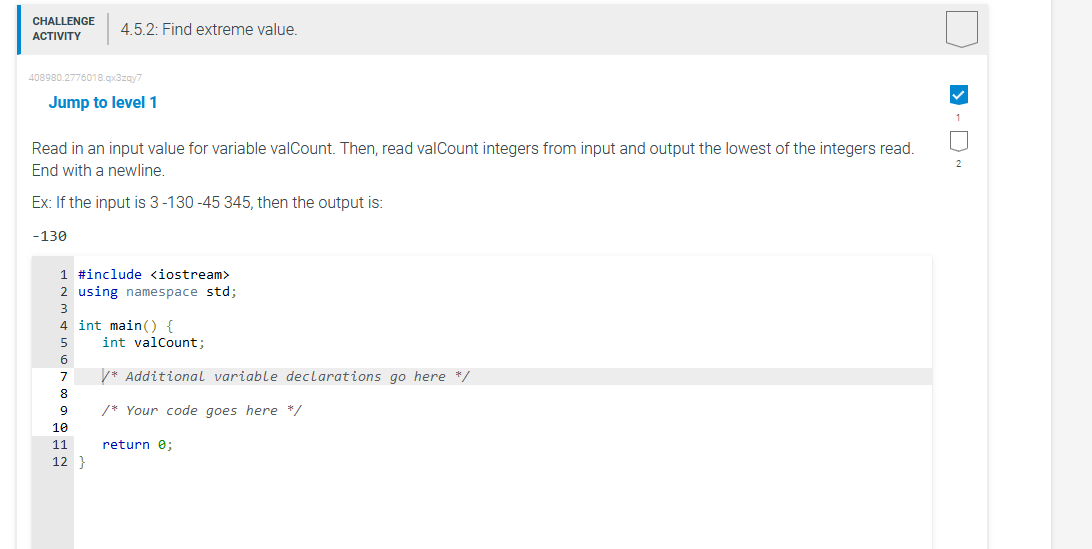Click empty line 8 in code editor
The image size is (1092, 549).
point(501,394)
